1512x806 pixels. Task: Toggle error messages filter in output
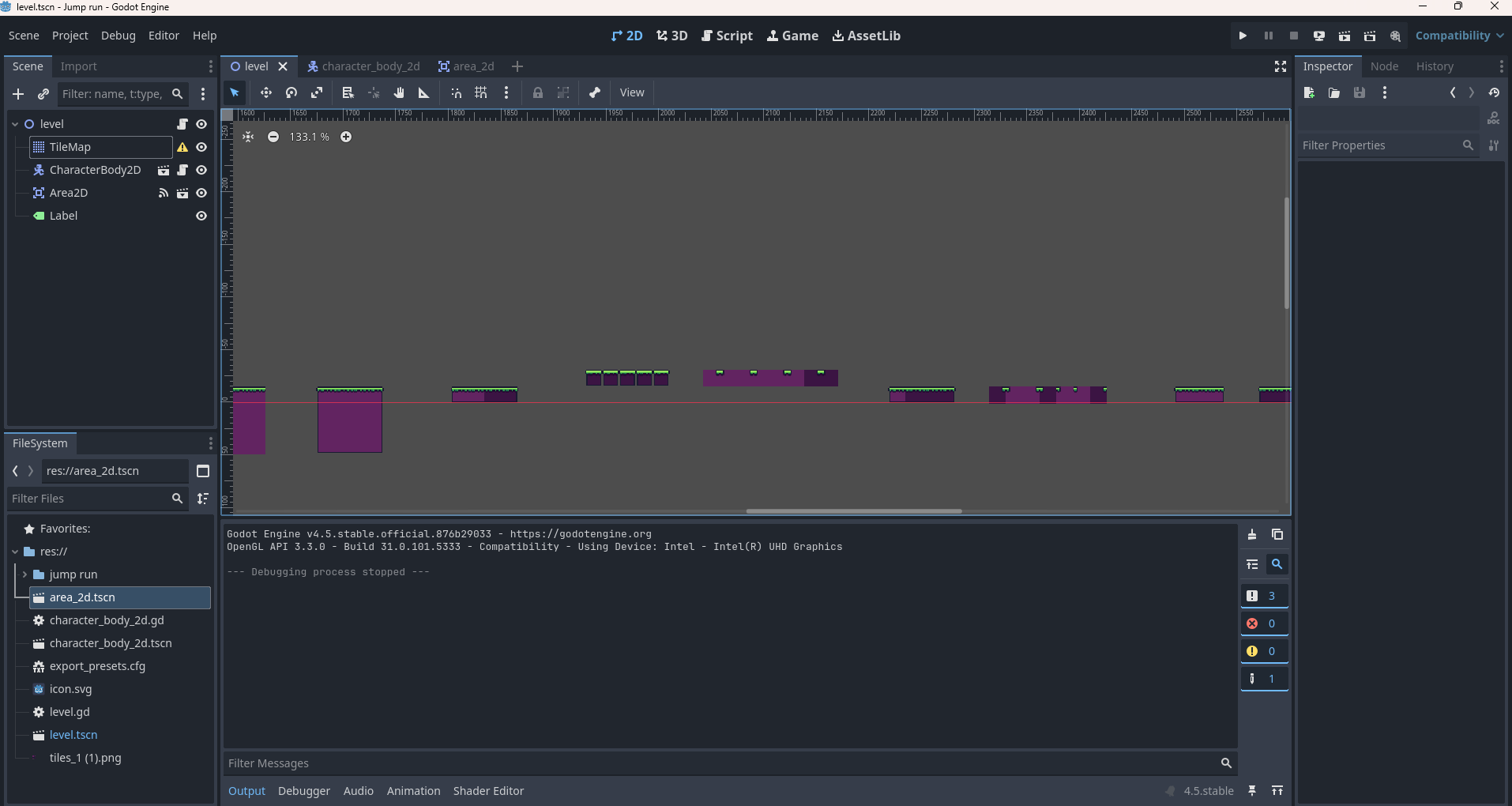coord(1264,623)
